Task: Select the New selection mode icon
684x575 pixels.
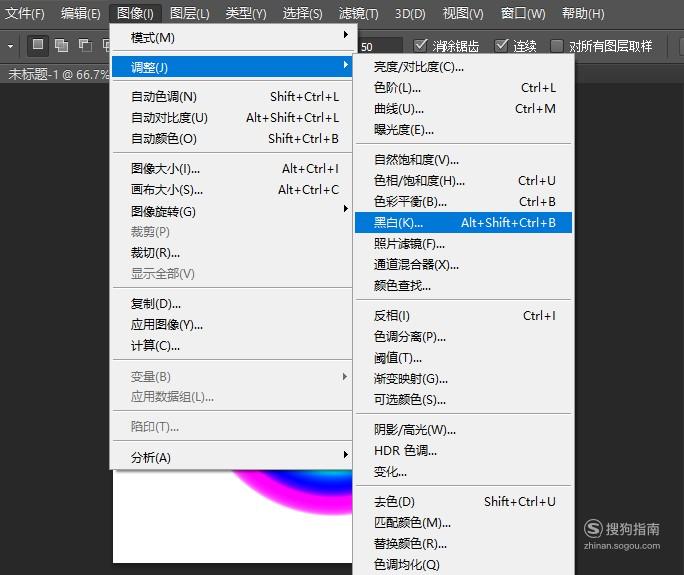Action: (x=38, y=45)
